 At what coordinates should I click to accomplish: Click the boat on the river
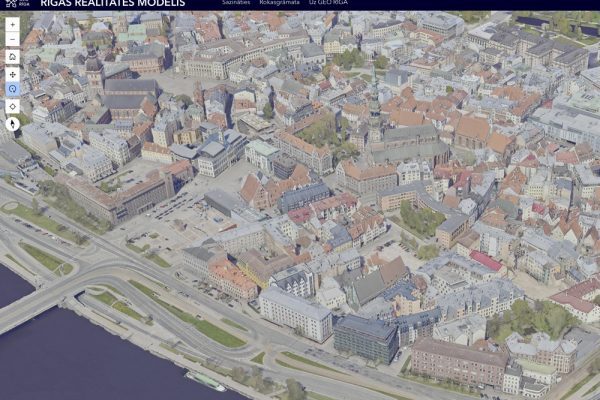coord(205,381)
